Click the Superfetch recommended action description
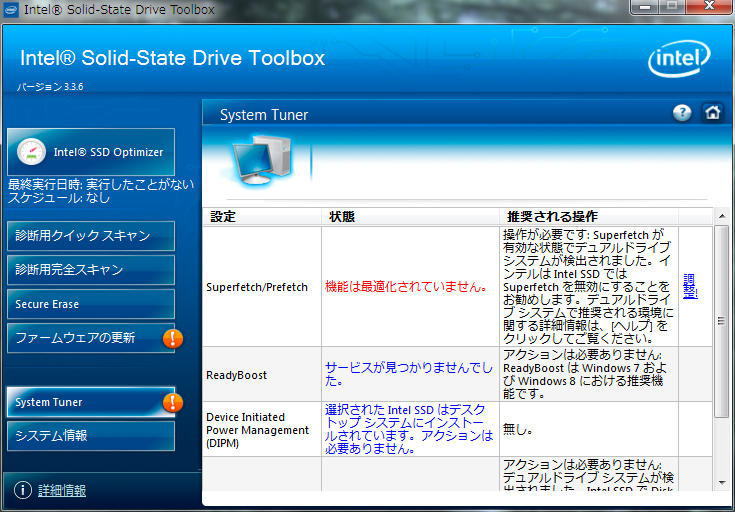The image size is (735, 512). (588, 286)
